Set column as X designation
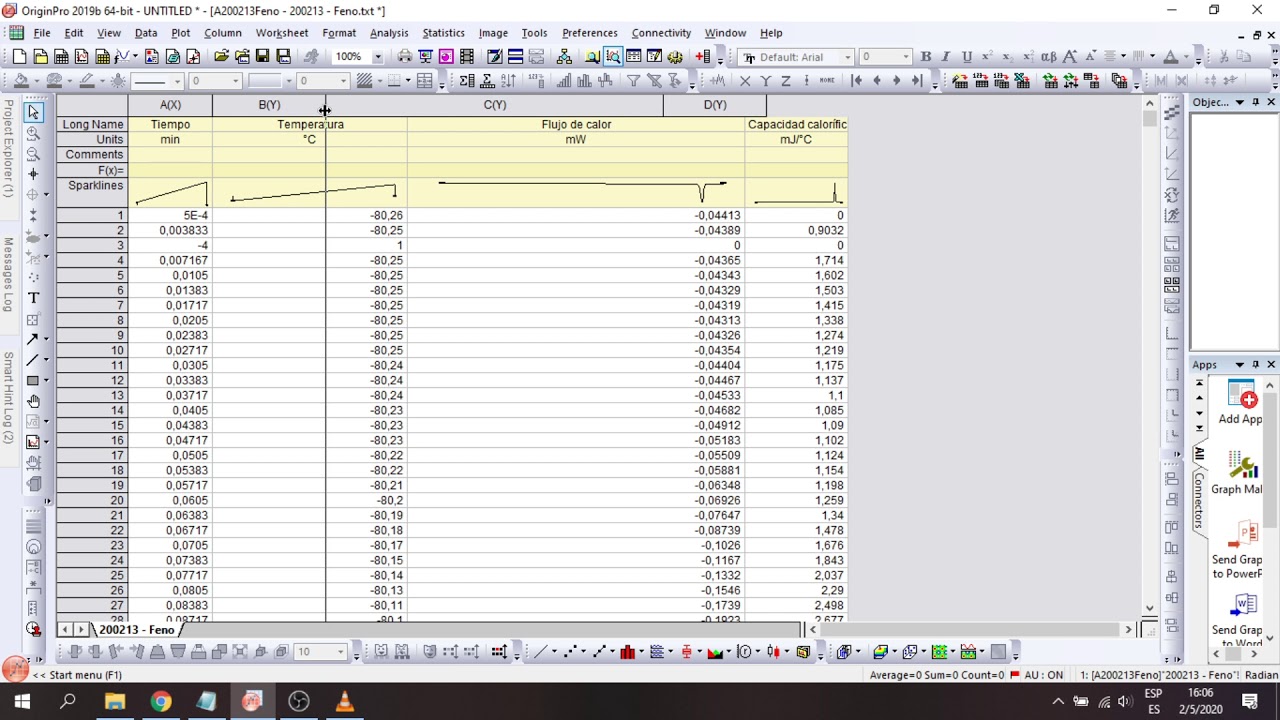 tap(745, 80)
